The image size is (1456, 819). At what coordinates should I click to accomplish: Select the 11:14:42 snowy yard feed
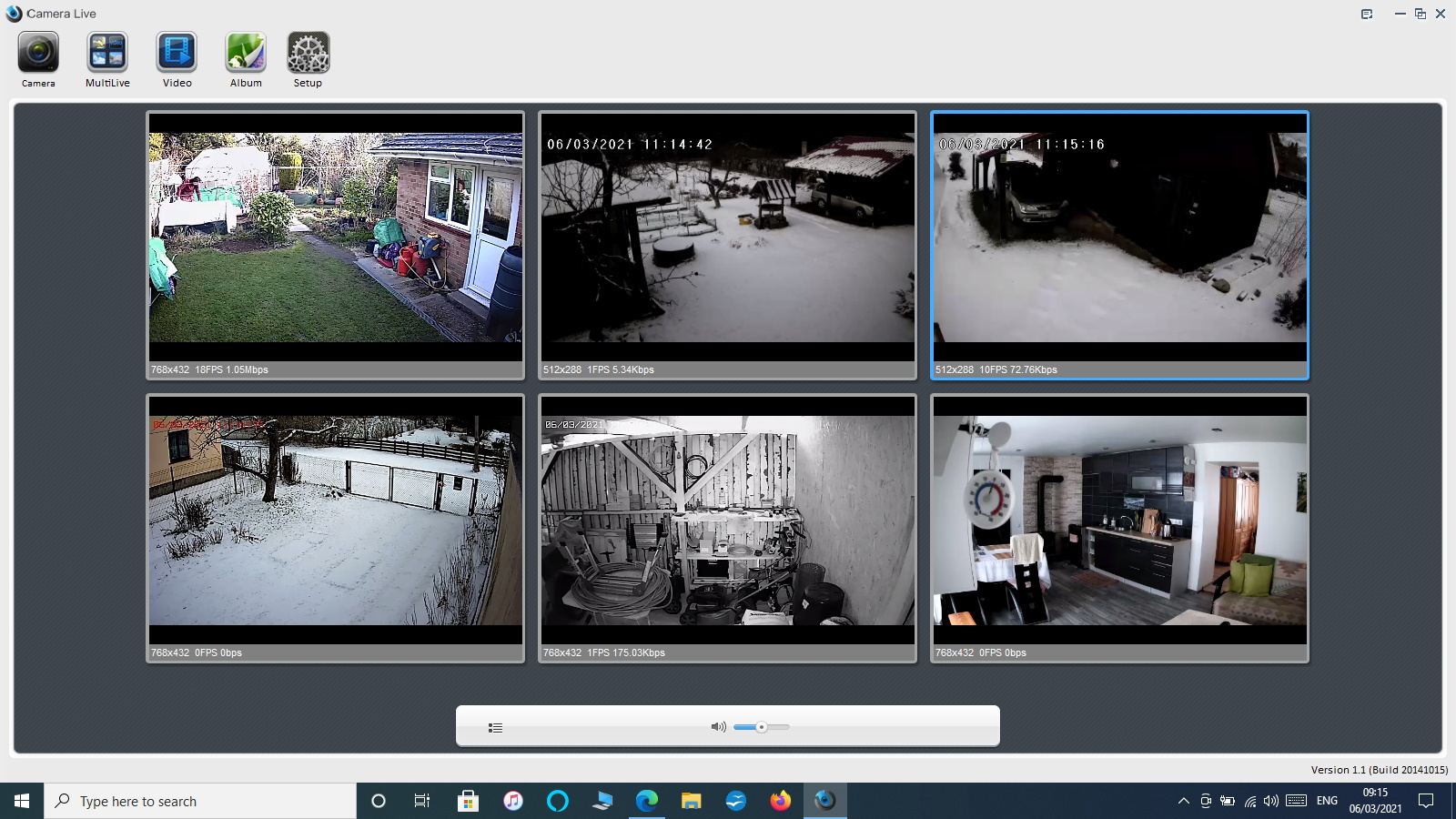click(x=728, y=238)
